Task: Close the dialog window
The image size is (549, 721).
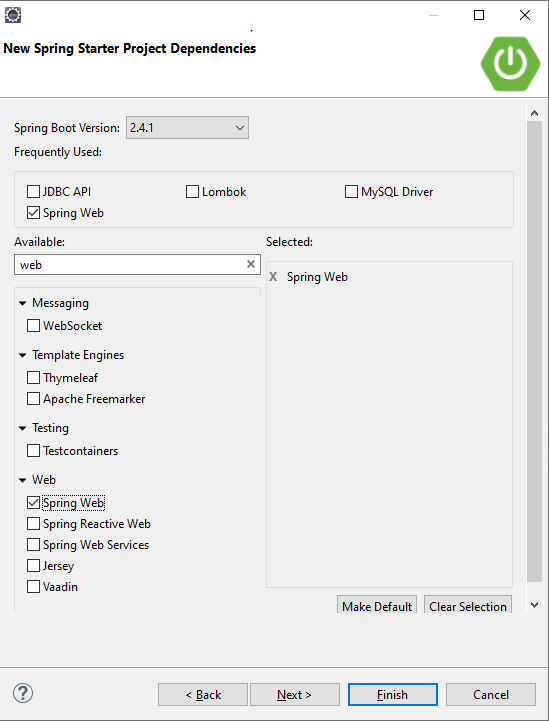Action: tap(525, 15)
